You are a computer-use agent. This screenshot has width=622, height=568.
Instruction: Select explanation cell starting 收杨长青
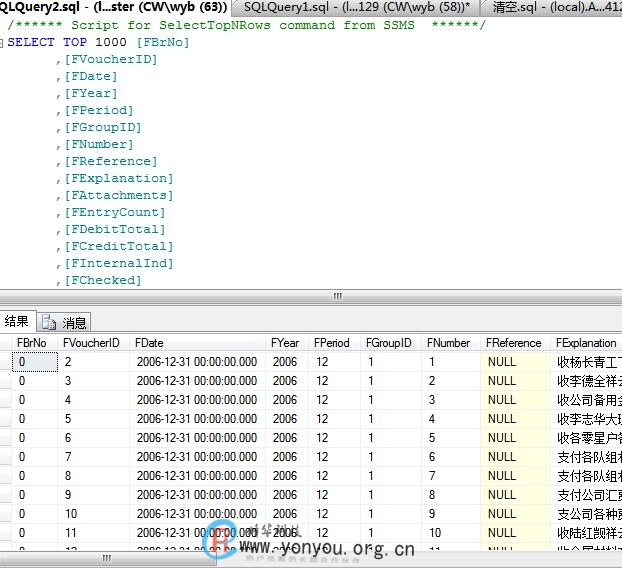(586, 362)
